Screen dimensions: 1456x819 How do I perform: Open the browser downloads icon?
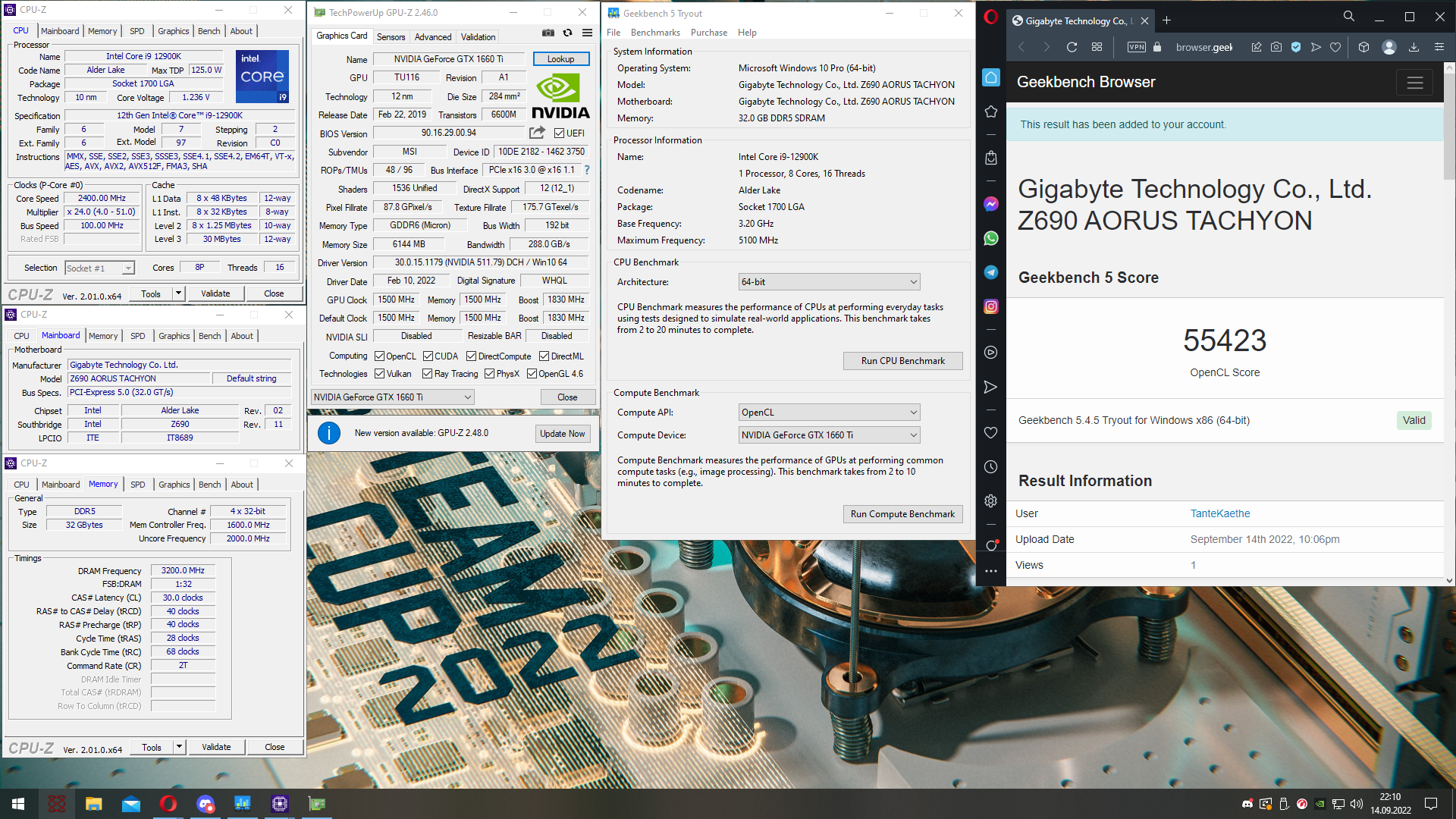1414,47
